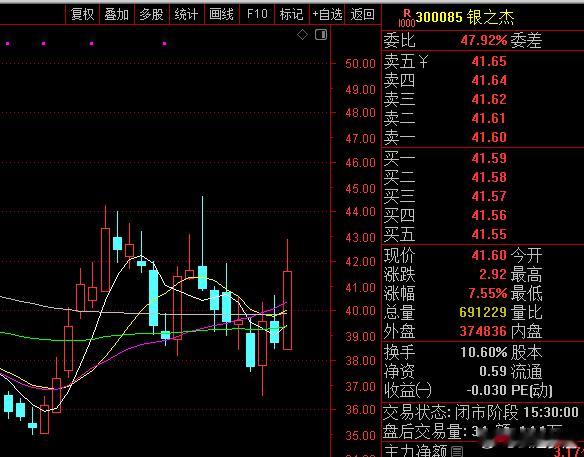The image size is (584, 457).
Task: Click the 50.00 price axis label
Action: click(360, 64)
